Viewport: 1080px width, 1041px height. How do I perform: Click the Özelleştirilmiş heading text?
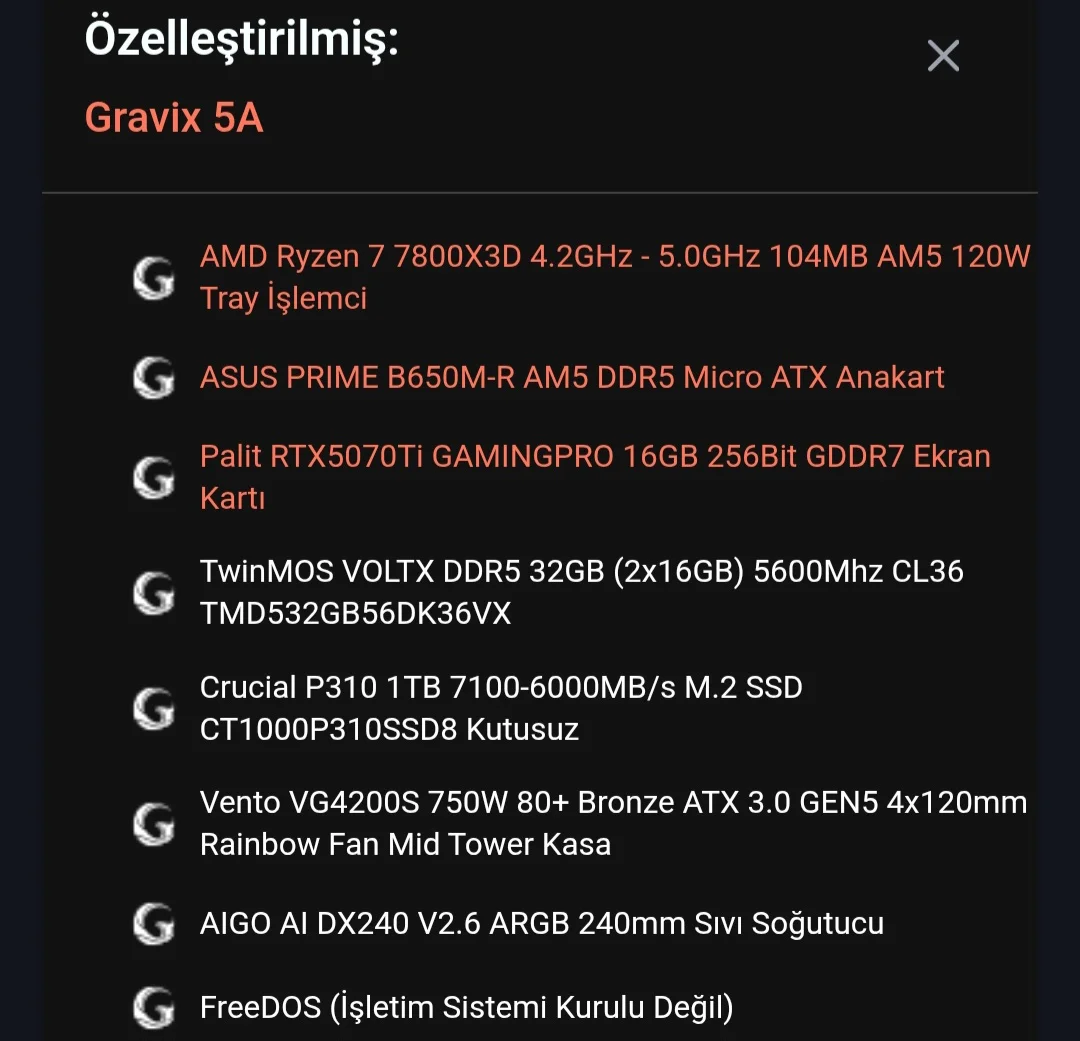tap(242, 40)
